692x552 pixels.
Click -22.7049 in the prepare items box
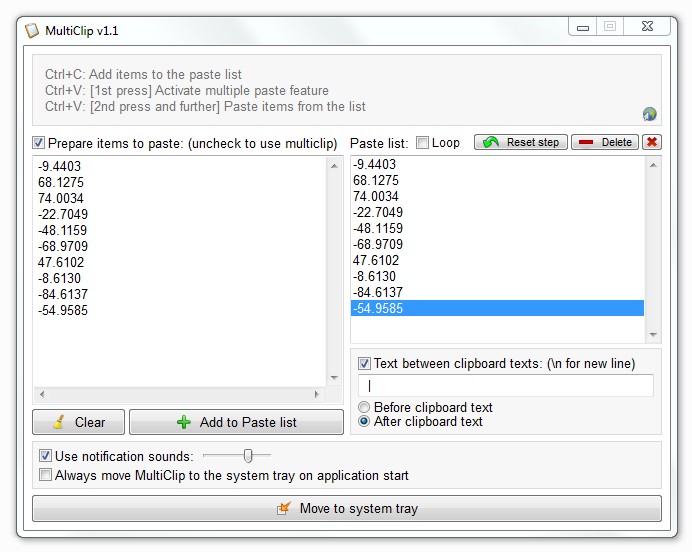coord(63,214)
